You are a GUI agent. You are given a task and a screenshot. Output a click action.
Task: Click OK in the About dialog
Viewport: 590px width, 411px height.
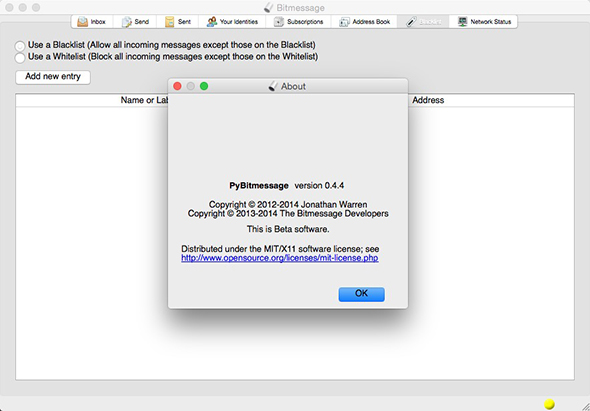(362, 294)
